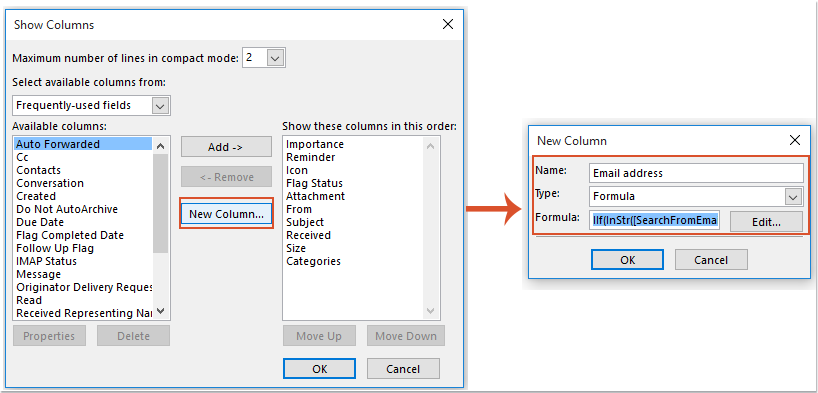Close the Show Columns dialog
The image size is (818, 393).
point(448,24)
